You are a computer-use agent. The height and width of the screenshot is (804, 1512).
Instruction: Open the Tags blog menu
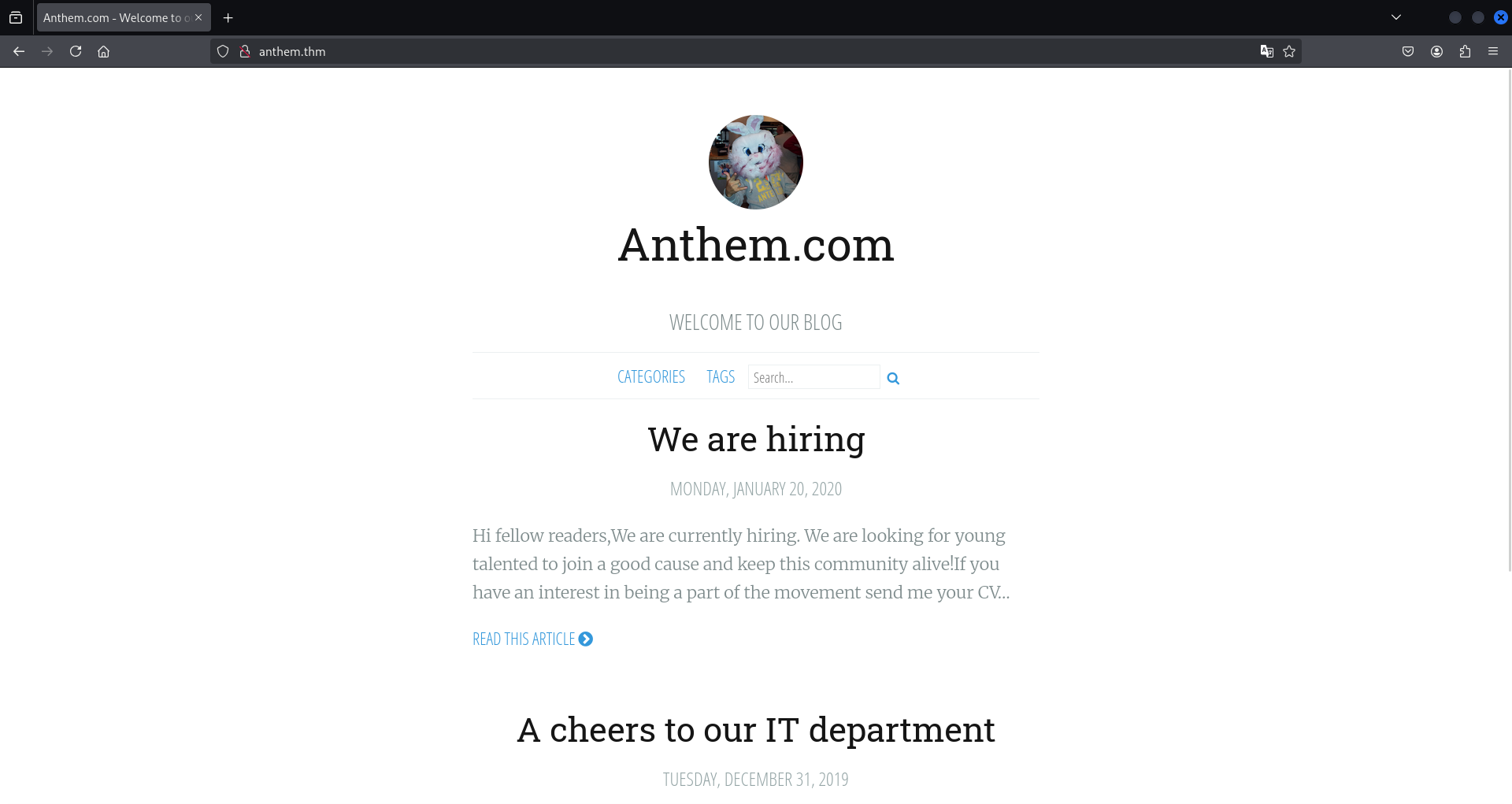click(x=721, y=377)
